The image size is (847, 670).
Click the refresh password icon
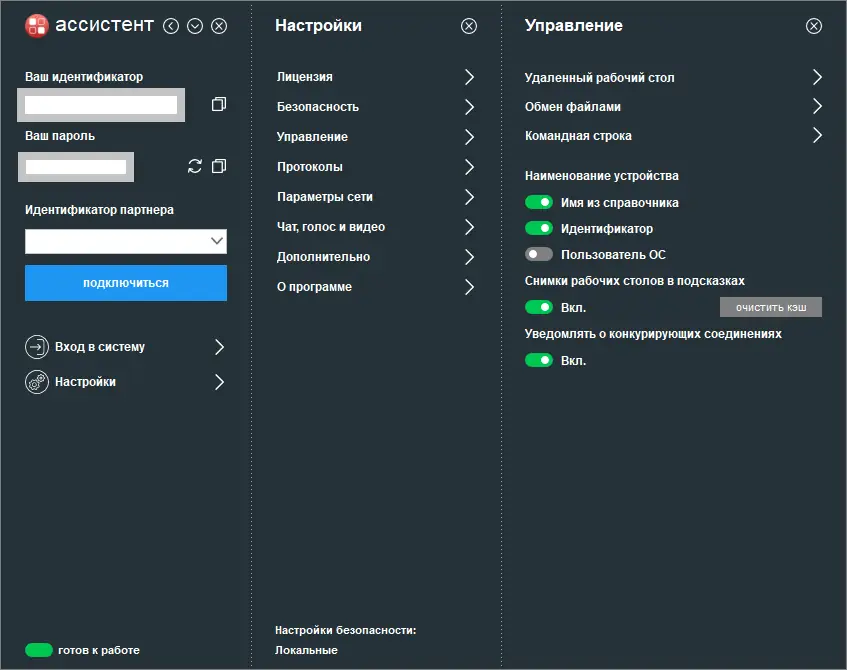[195, 166]
